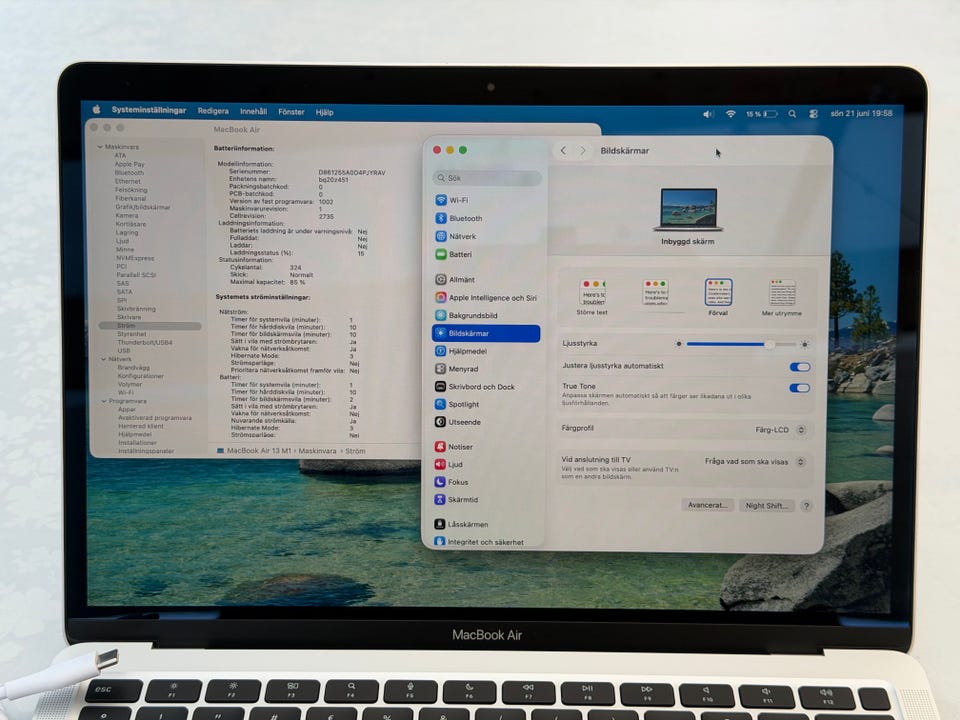Open the Bakgrundsbild icon
The height and width of the screenshot is (720, 960).
point(441,315)
